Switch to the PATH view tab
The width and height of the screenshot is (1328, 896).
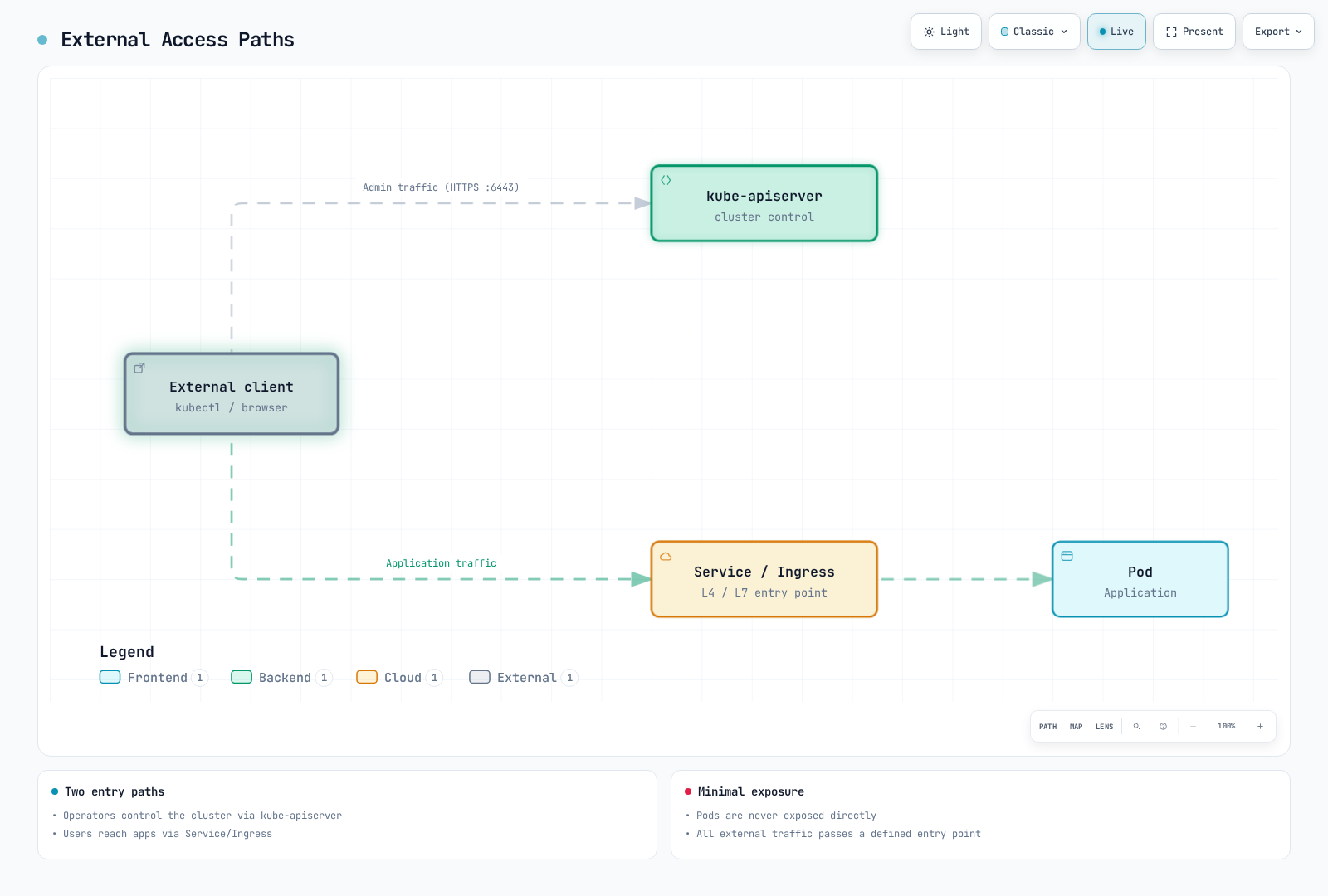1048,727
